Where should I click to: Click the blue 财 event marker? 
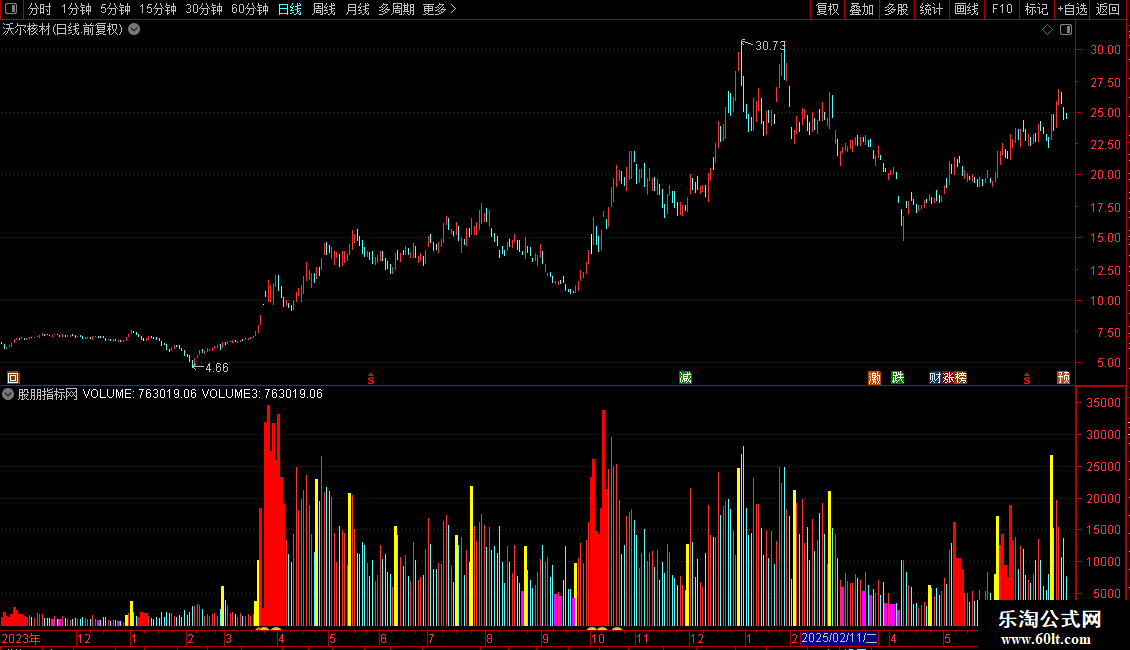point(935,378)
